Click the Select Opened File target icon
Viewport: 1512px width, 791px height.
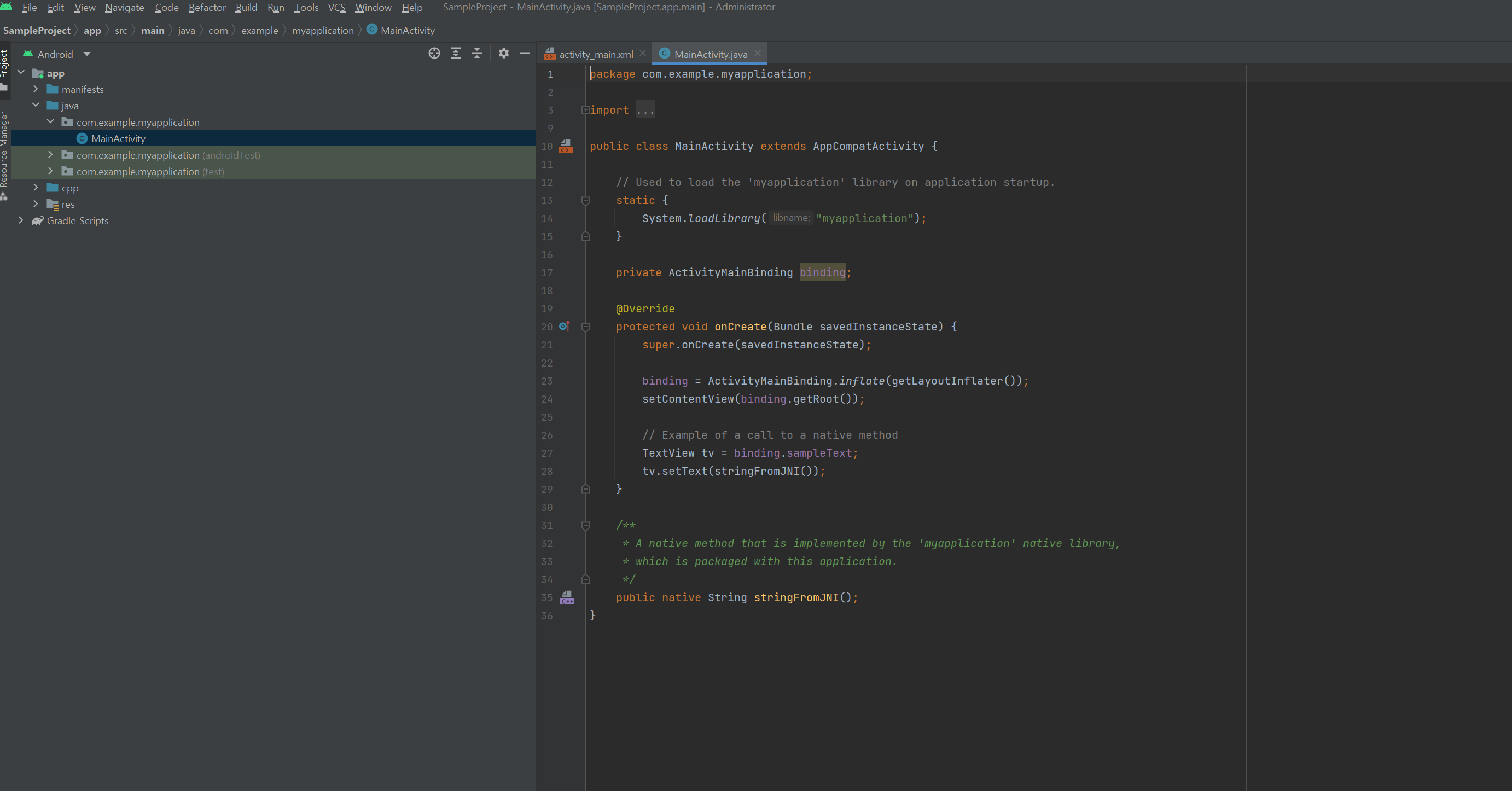(434, 54)
